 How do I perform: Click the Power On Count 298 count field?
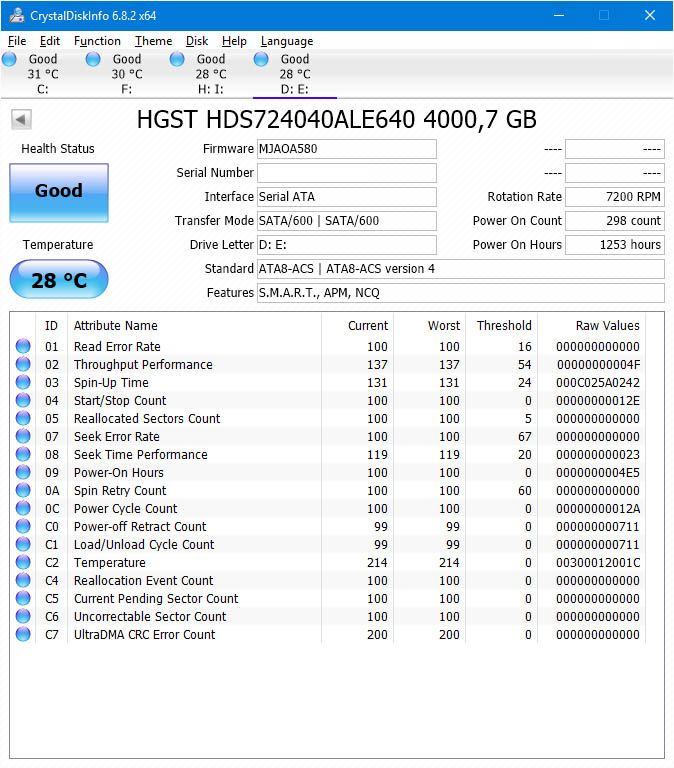tap(615, 221)
